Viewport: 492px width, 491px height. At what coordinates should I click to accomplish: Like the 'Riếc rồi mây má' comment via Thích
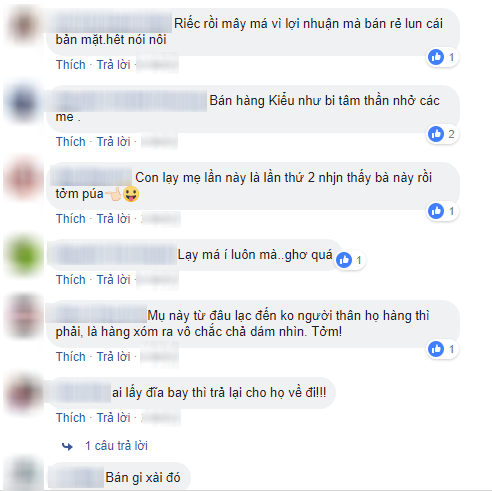[71, 65]
